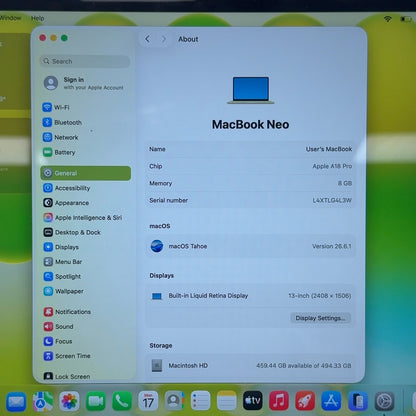416x416 pixels.
Task: Launch Music app from the Dock
Action: [x=279, y=400]
